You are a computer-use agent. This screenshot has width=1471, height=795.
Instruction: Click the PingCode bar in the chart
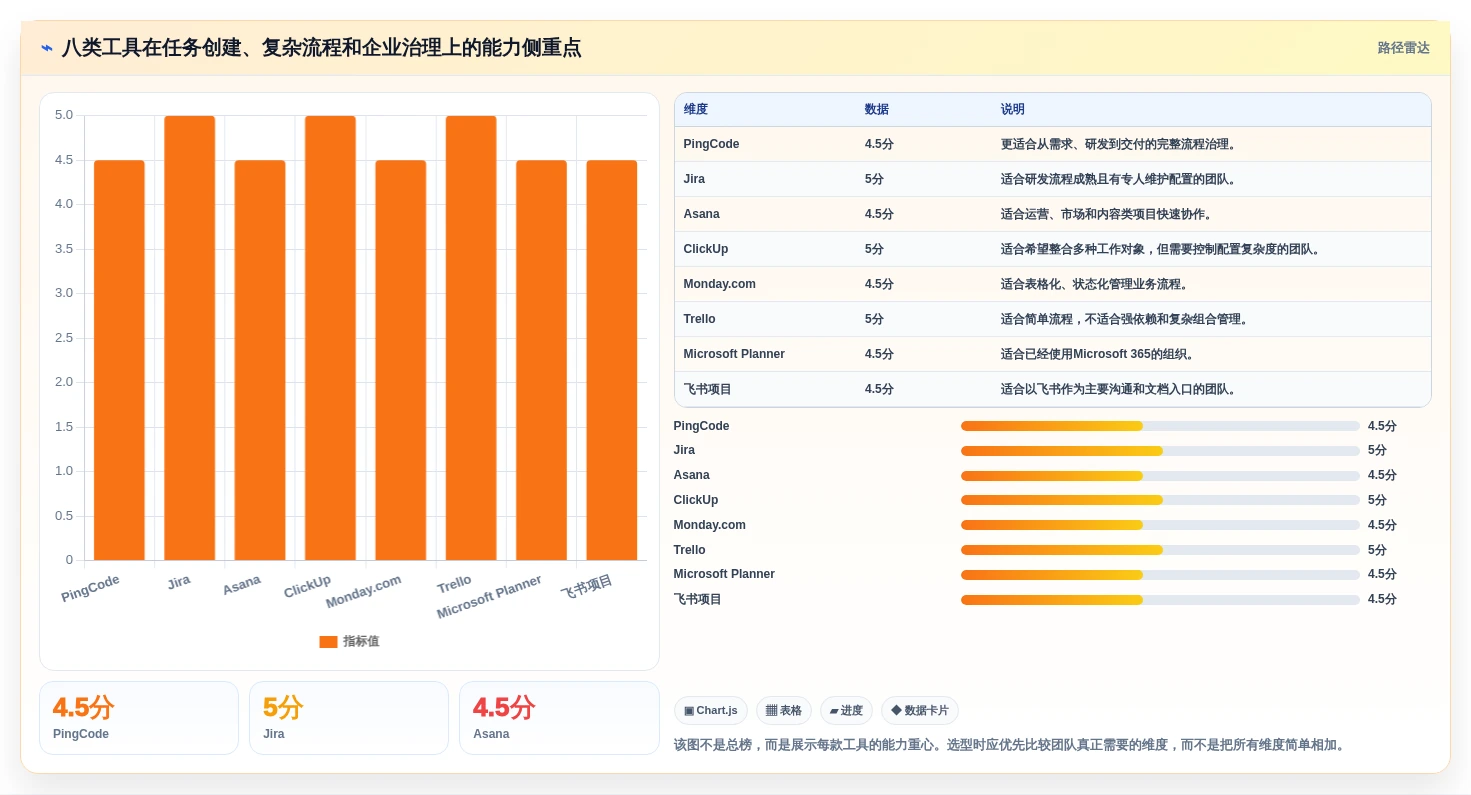point(119,360)
